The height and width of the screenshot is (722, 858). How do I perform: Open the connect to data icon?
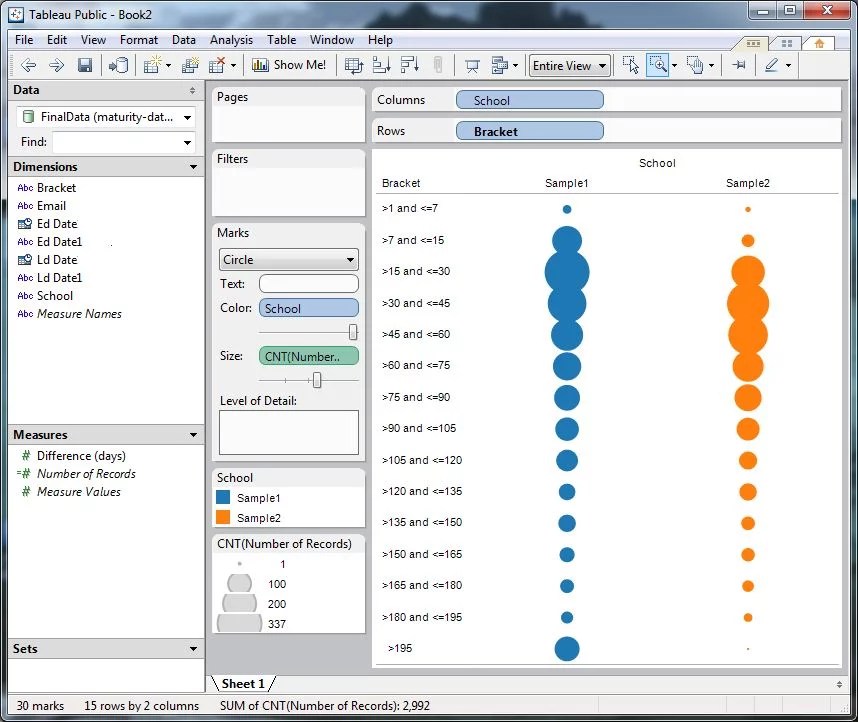(x=119, y=66)
